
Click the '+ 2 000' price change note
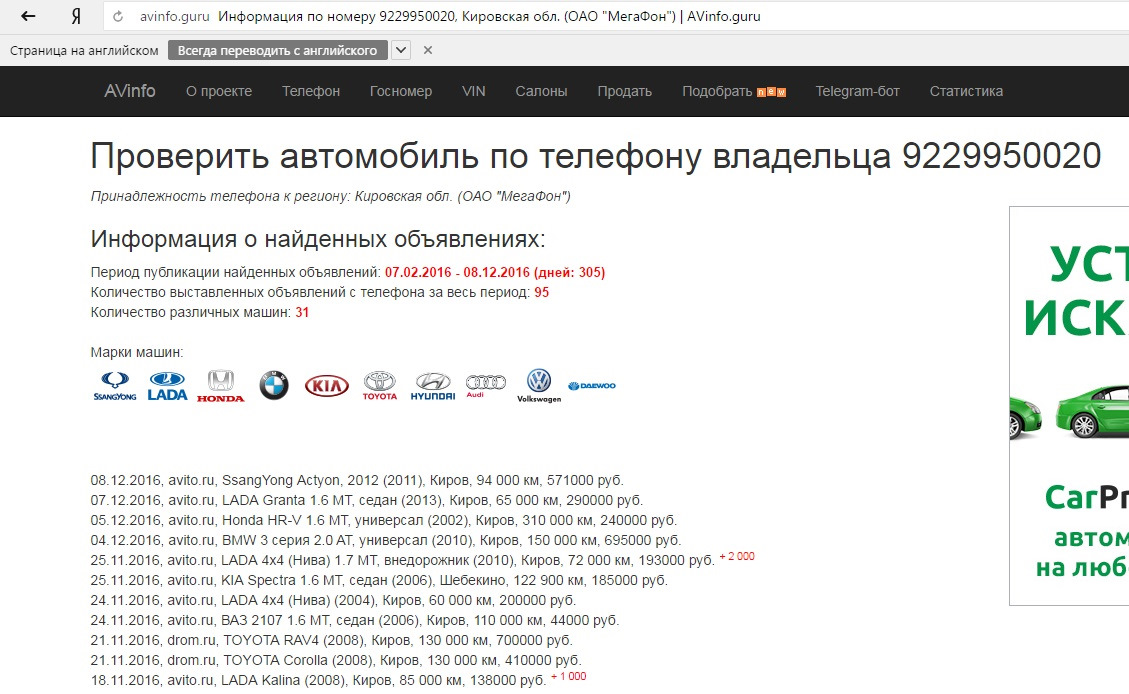(737, 556)
